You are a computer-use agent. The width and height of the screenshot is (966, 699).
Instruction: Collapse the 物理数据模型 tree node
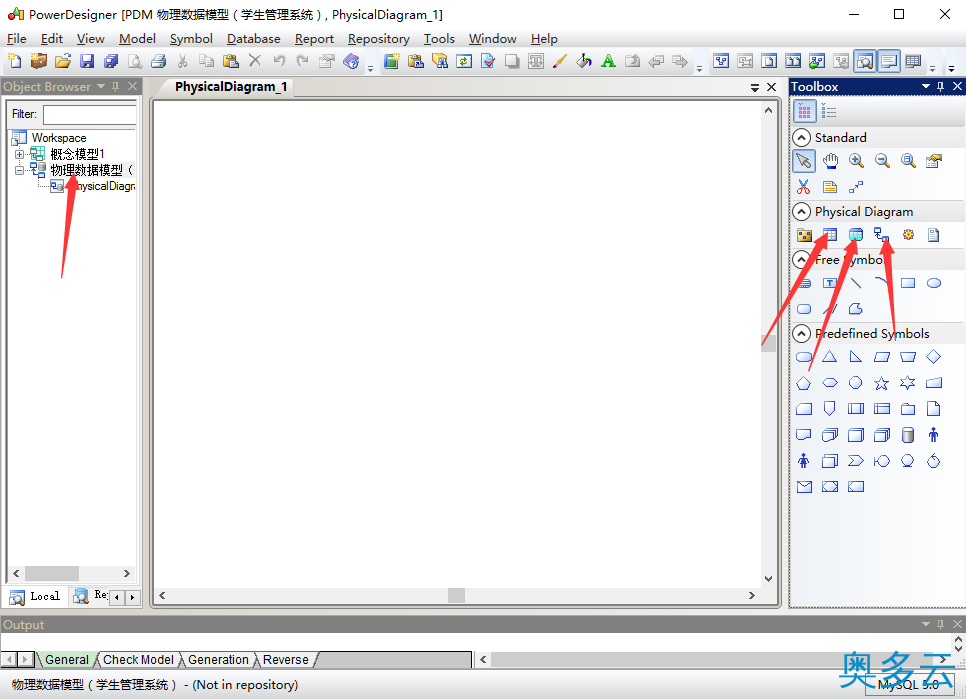coord(19,170)
